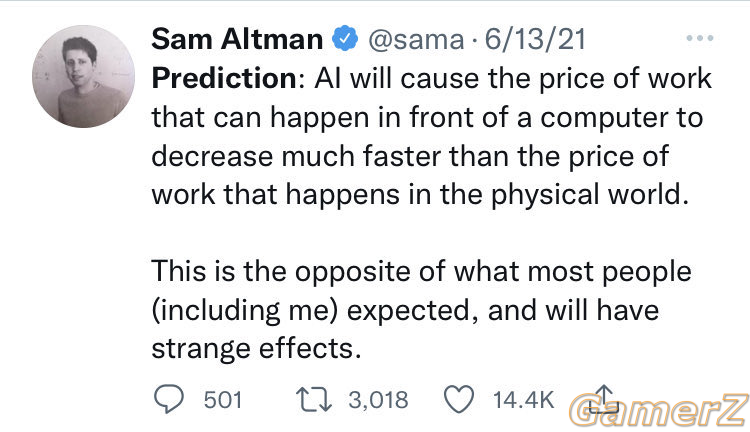Retweet using the arrows icon
Viewport: 750px width, 432px height.
pyautogui.click(x=314, y=400)
